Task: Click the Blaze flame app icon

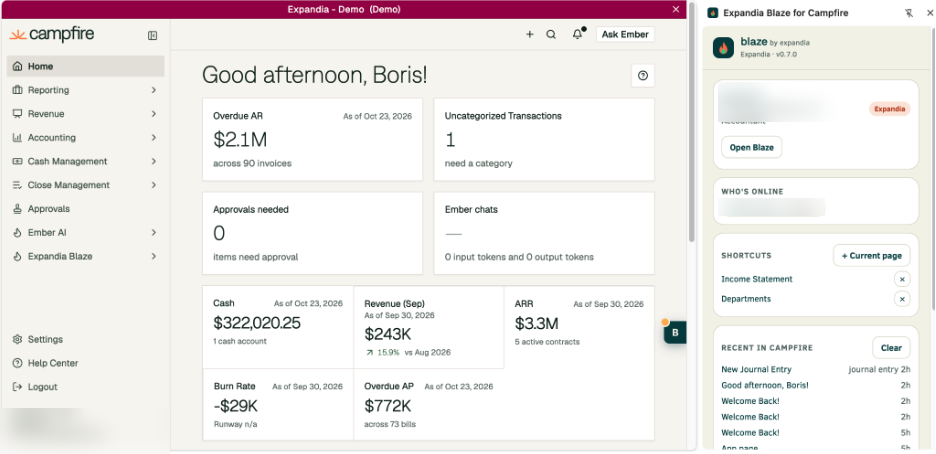Action: click(x=723, y=48)
